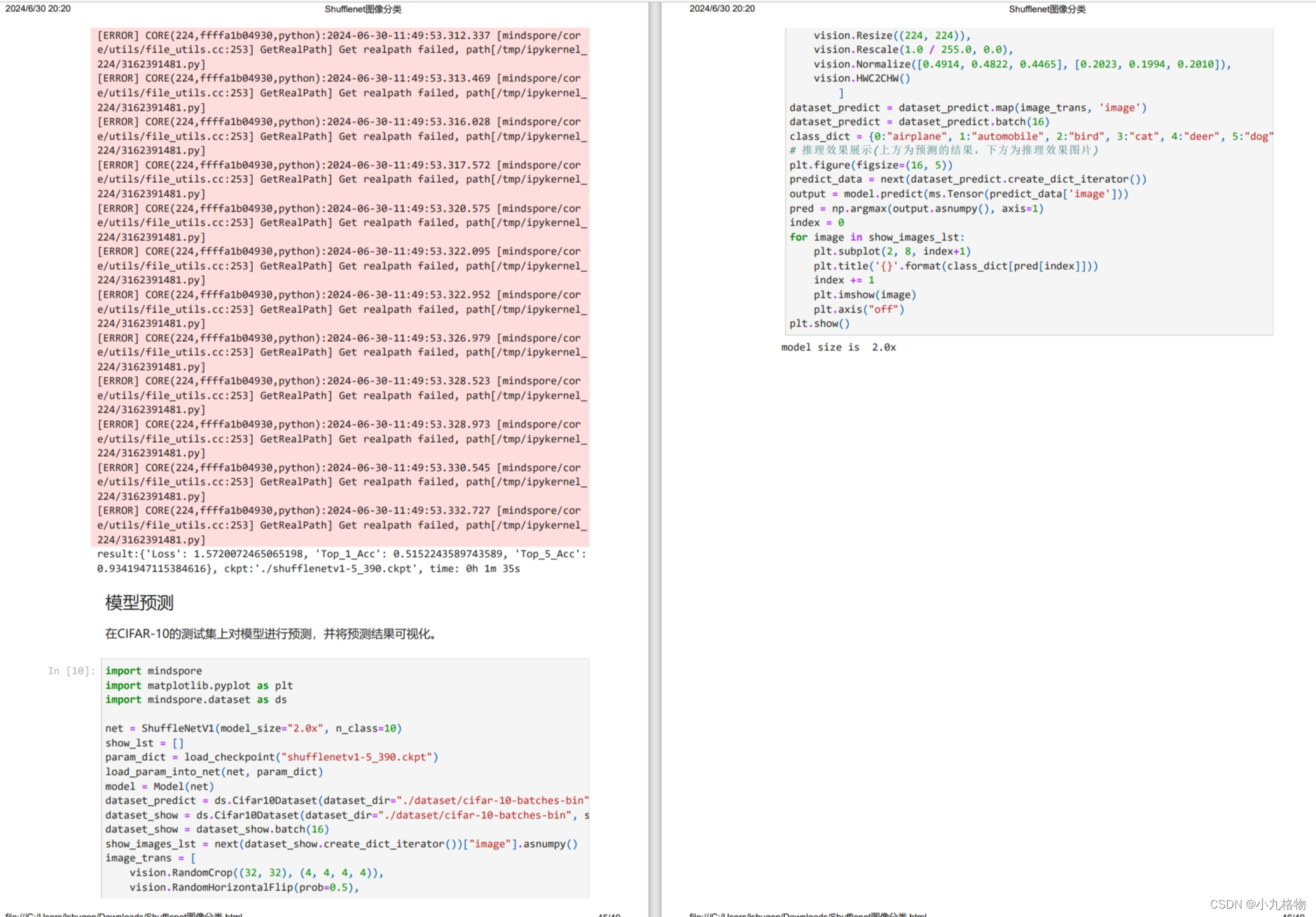
Task: Click the vision.Rescale(1.0 / 255.0, 0.0) line
Action: point(913,50)
